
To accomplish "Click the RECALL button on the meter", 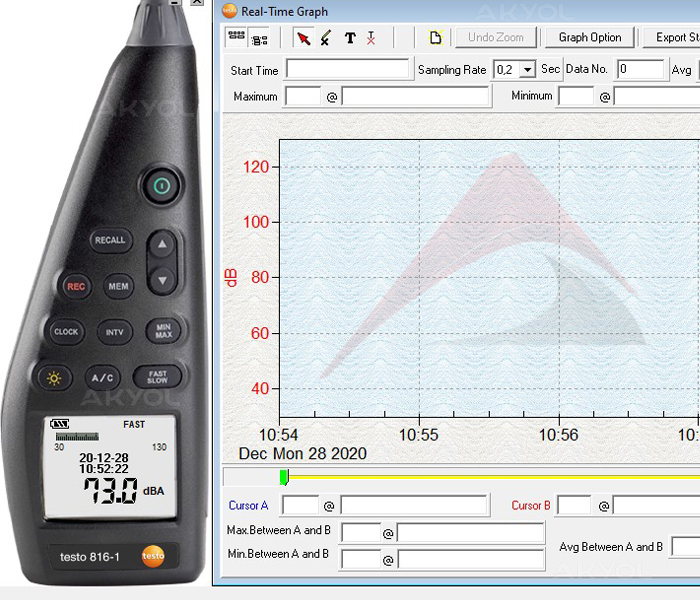I will click(x=109, y=240).
